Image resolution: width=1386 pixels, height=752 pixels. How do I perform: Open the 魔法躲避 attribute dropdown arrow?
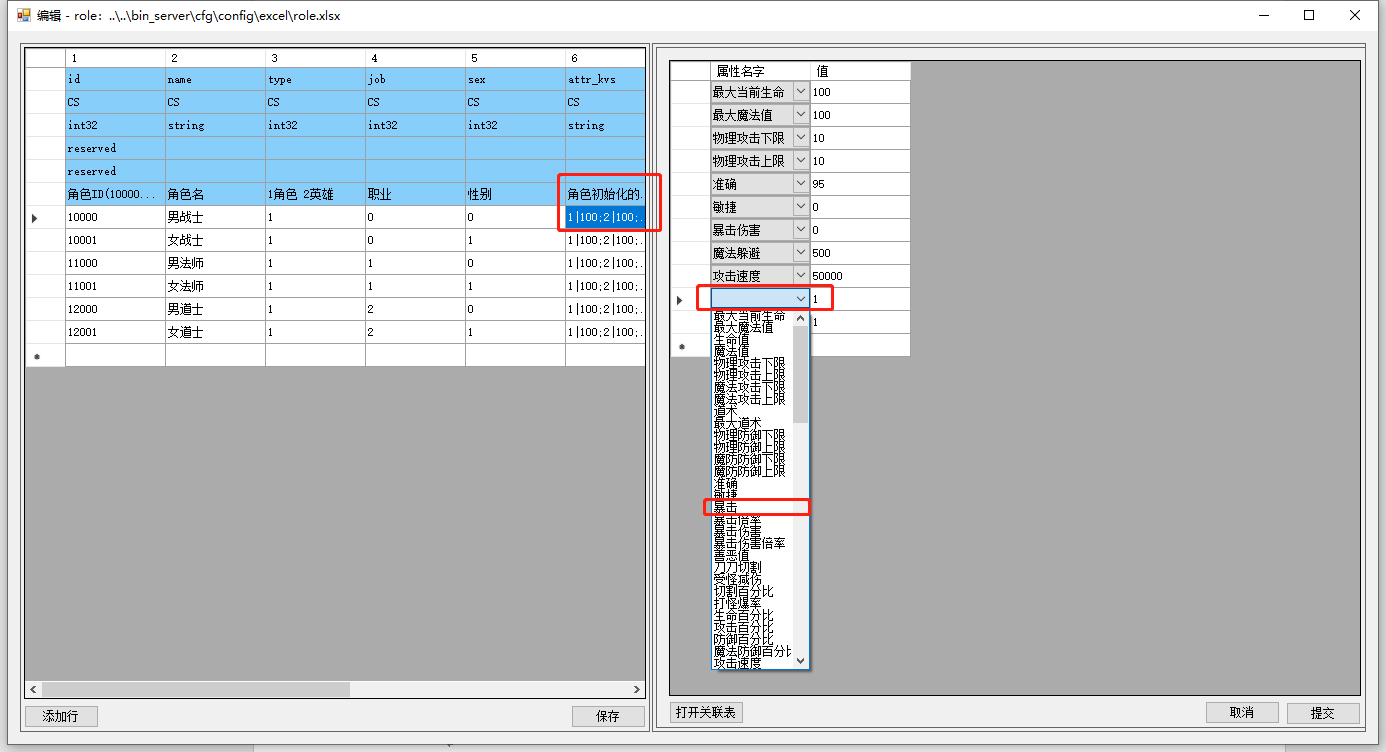800,253
